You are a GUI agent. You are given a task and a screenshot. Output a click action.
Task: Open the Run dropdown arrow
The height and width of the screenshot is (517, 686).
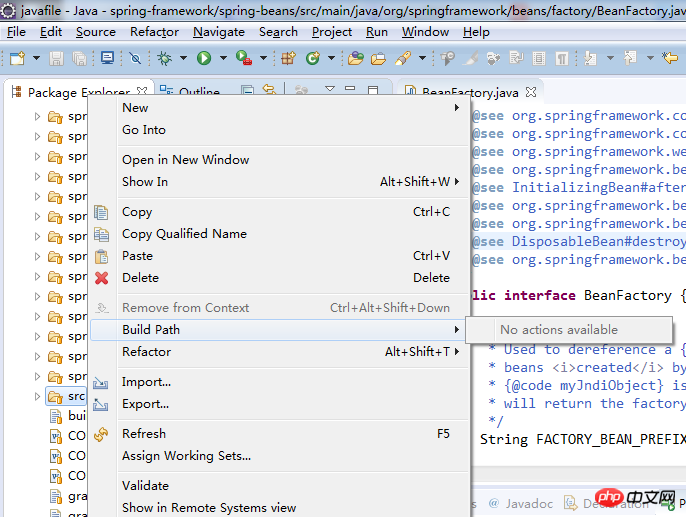[x=223, y=58]
